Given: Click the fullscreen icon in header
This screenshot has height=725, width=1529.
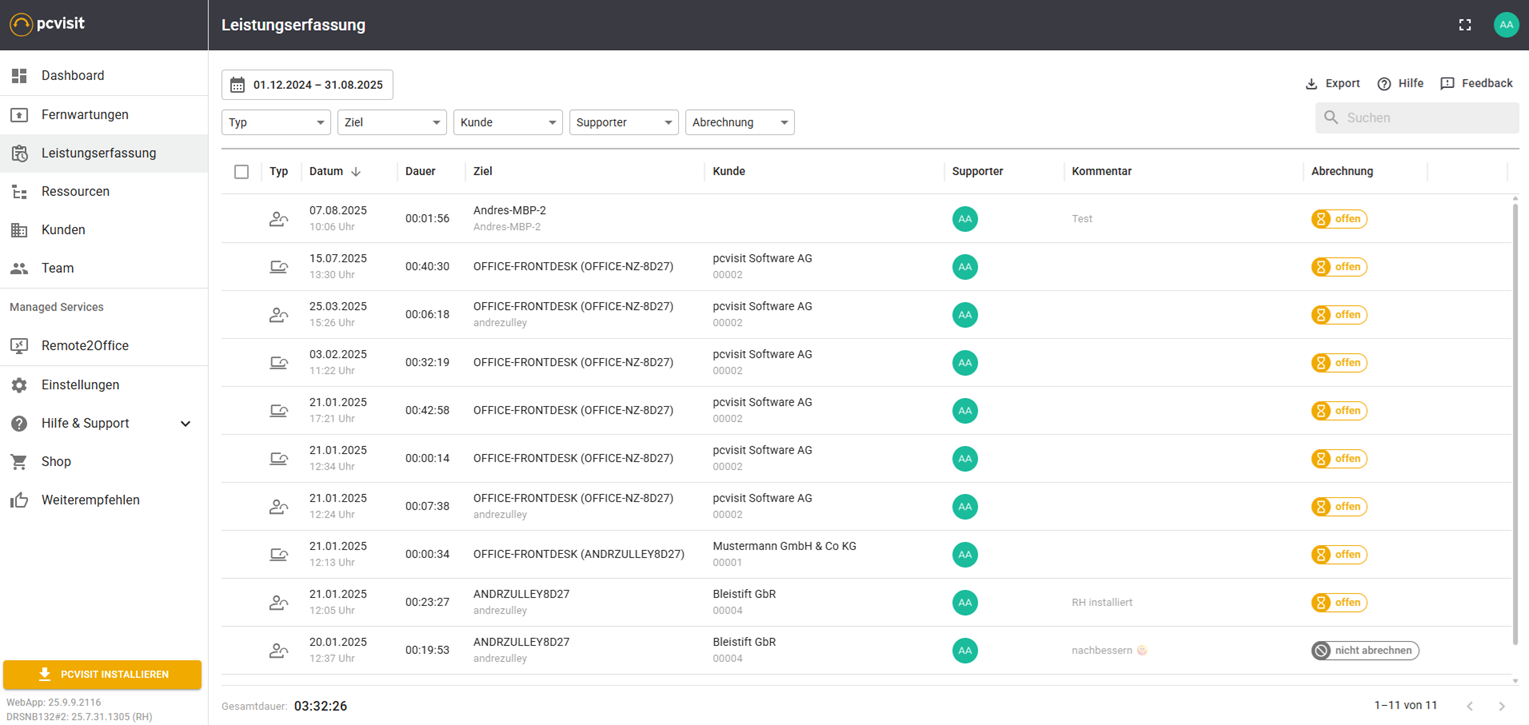Looking at the screenshot, I should pyautogui.click(x=1465, y=25).
